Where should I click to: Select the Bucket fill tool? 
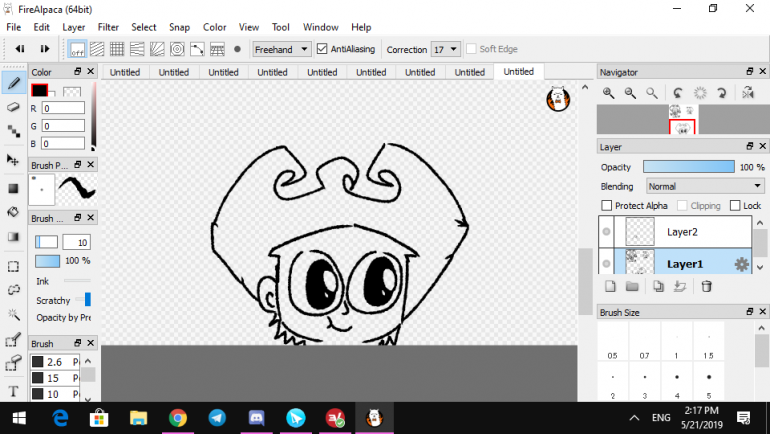[14, 212]
